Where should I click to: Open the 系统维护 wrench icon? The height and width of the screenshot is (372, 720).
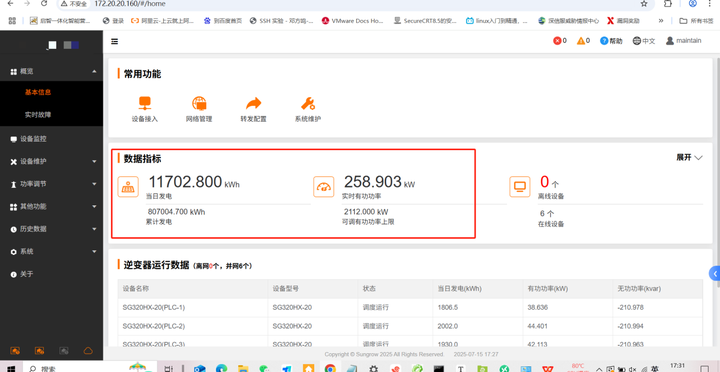coord(308,103)
